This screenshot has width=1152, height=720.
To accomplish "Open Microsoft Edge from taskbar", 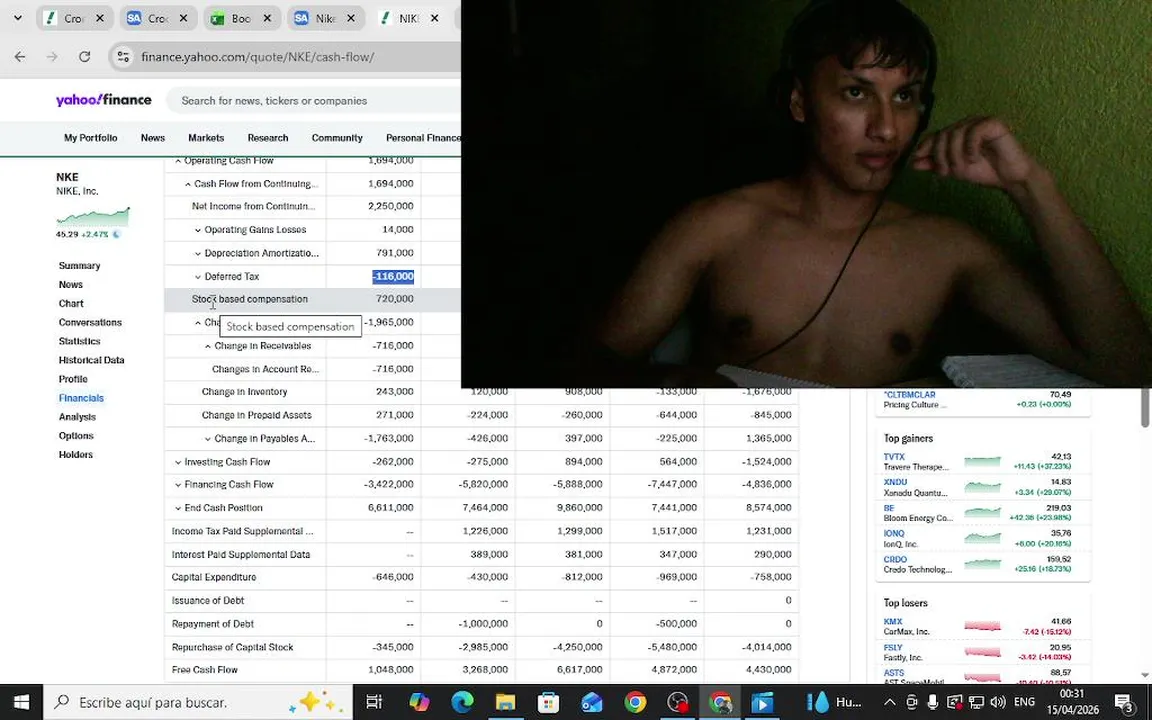I will pos(462,702).
